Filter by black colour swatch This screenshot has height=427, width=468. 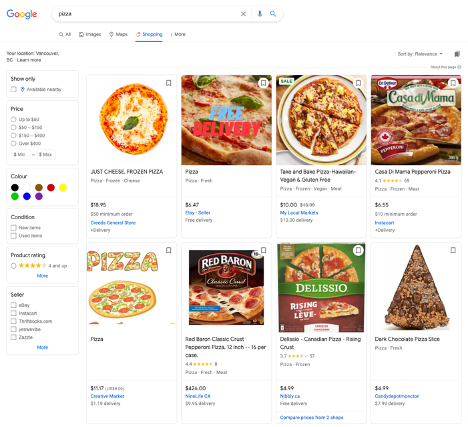(15, 188)
